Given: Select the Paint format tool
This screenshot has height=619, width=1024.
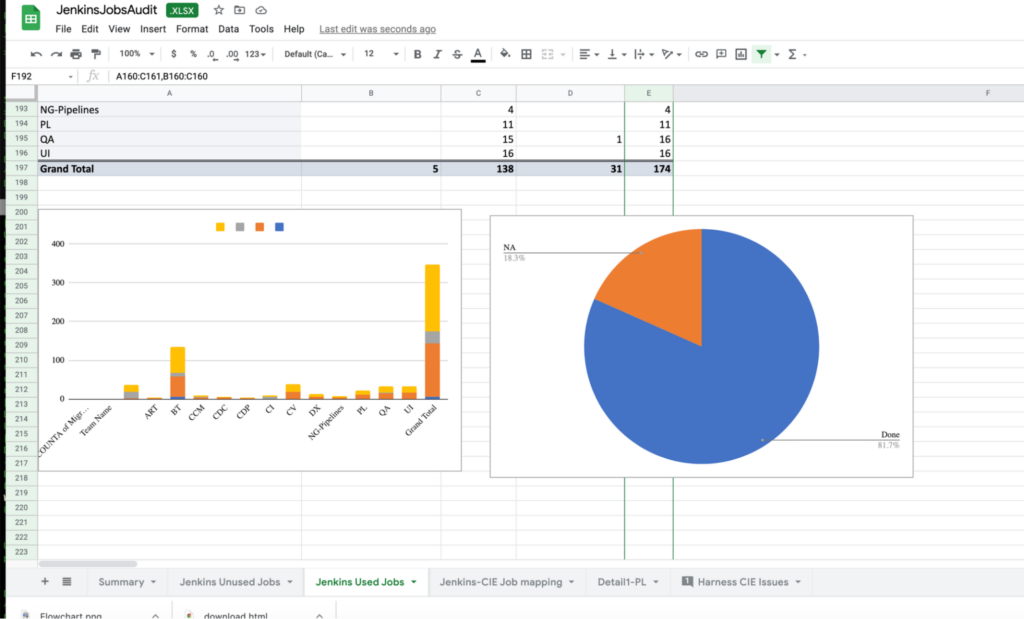Looking at the screenshot, I should click(96, 54).
